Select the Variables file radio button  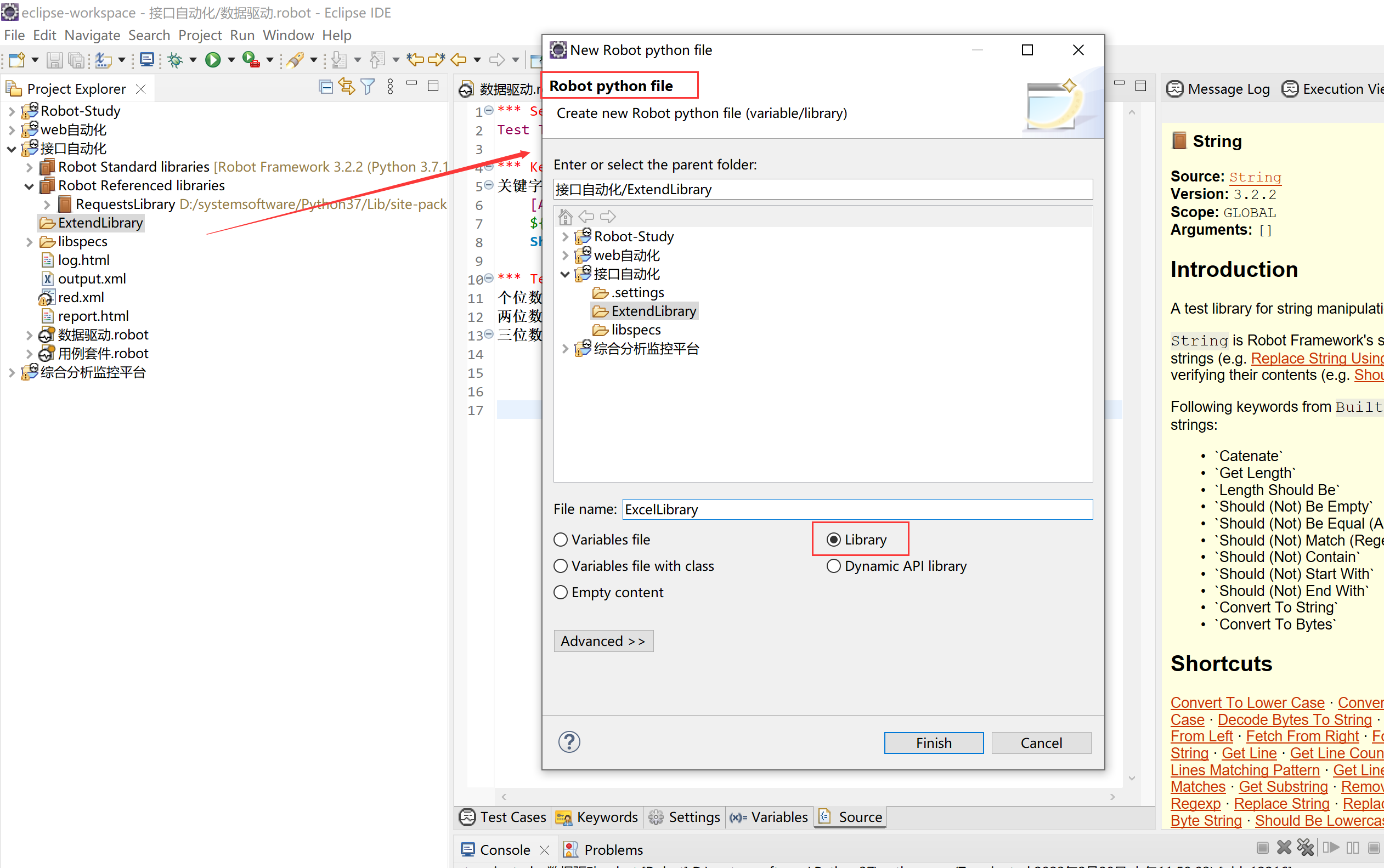561,540
